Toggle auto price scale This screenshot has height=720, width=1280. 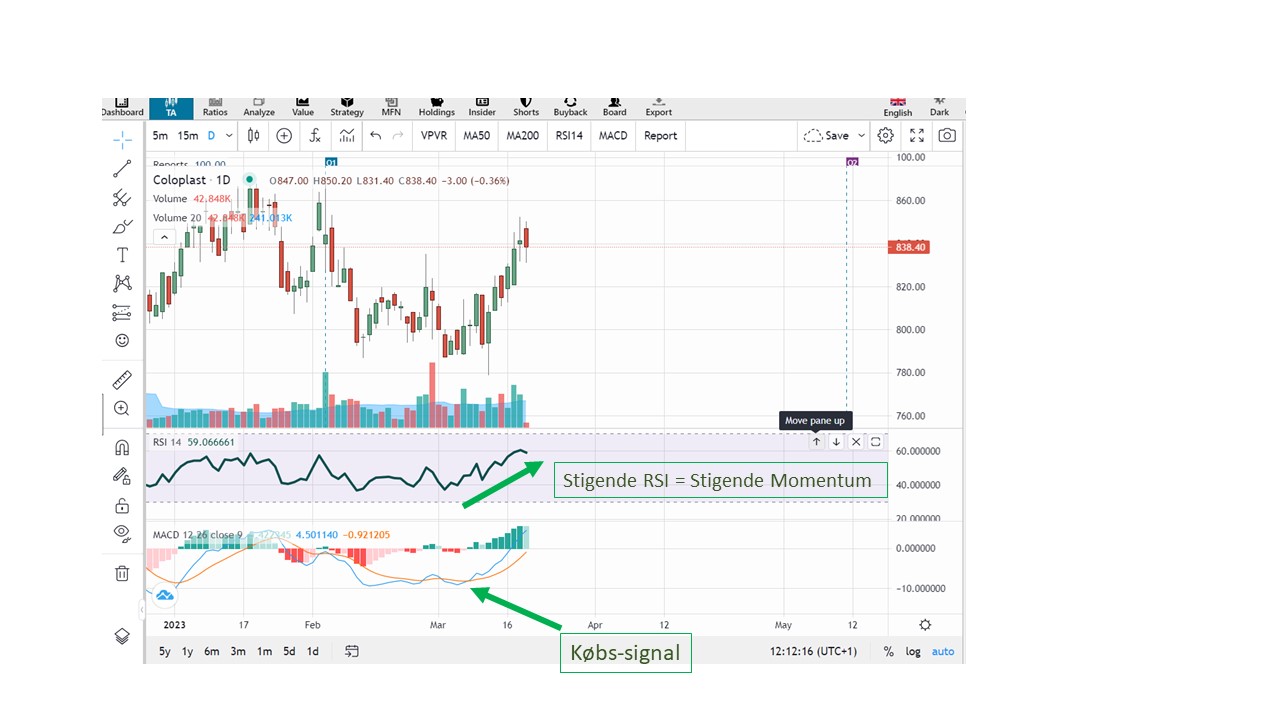point(943,652)
